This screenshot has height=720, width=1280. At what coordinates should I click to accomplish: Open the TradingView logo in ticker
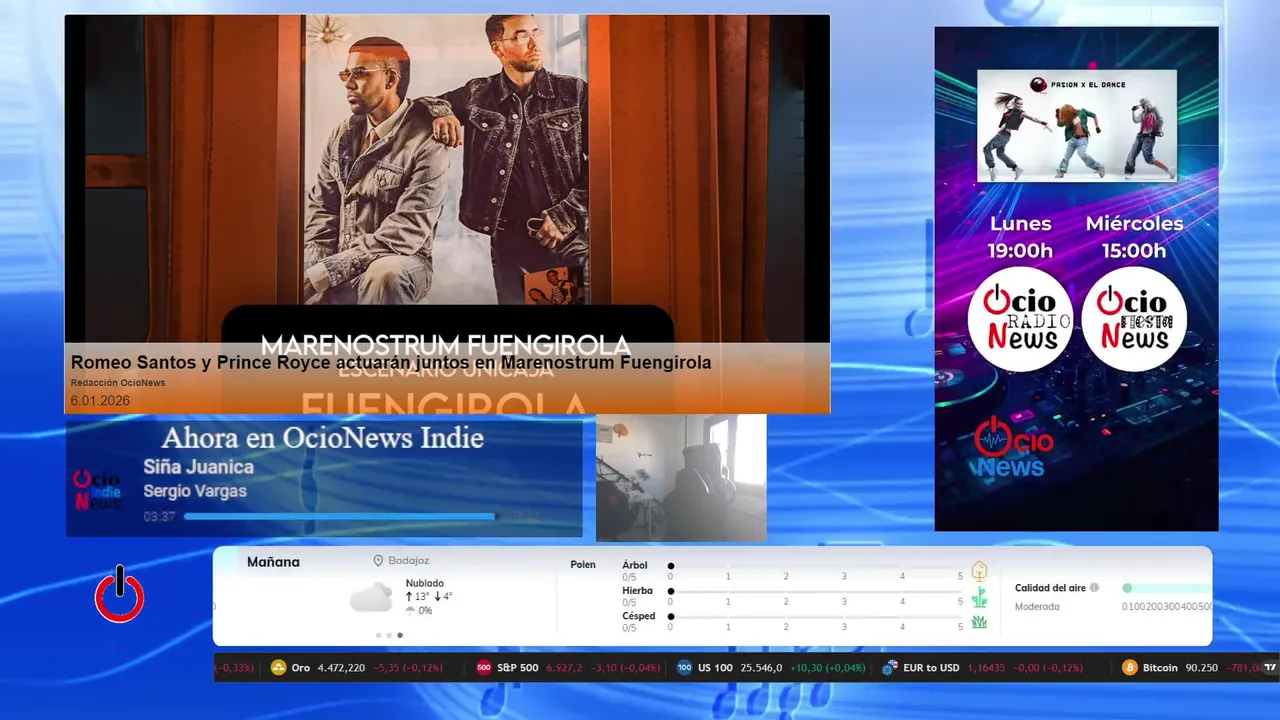[x=1270, y=668]
